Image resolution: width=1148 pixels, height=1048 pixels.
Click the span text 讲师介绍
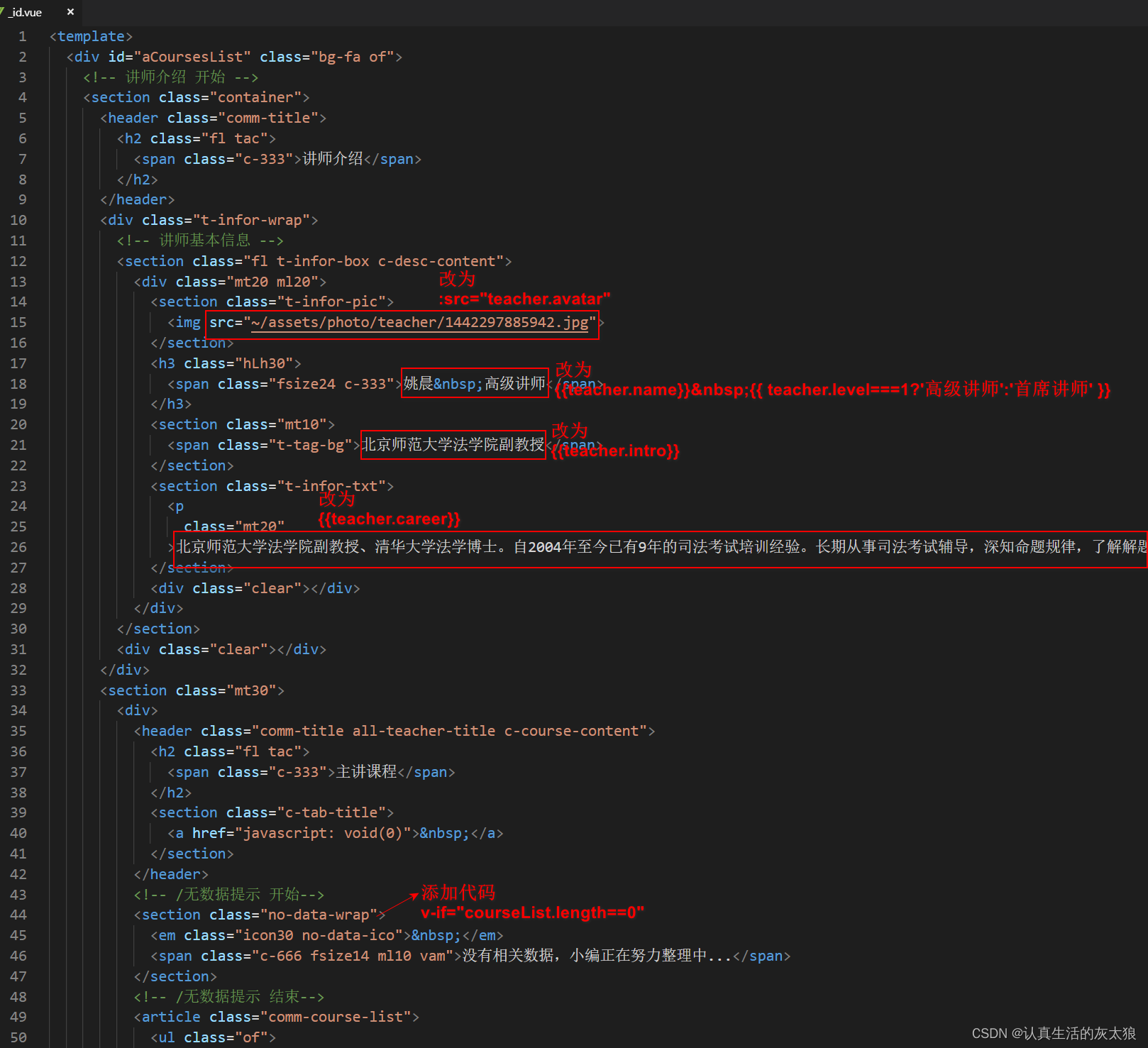333,159
